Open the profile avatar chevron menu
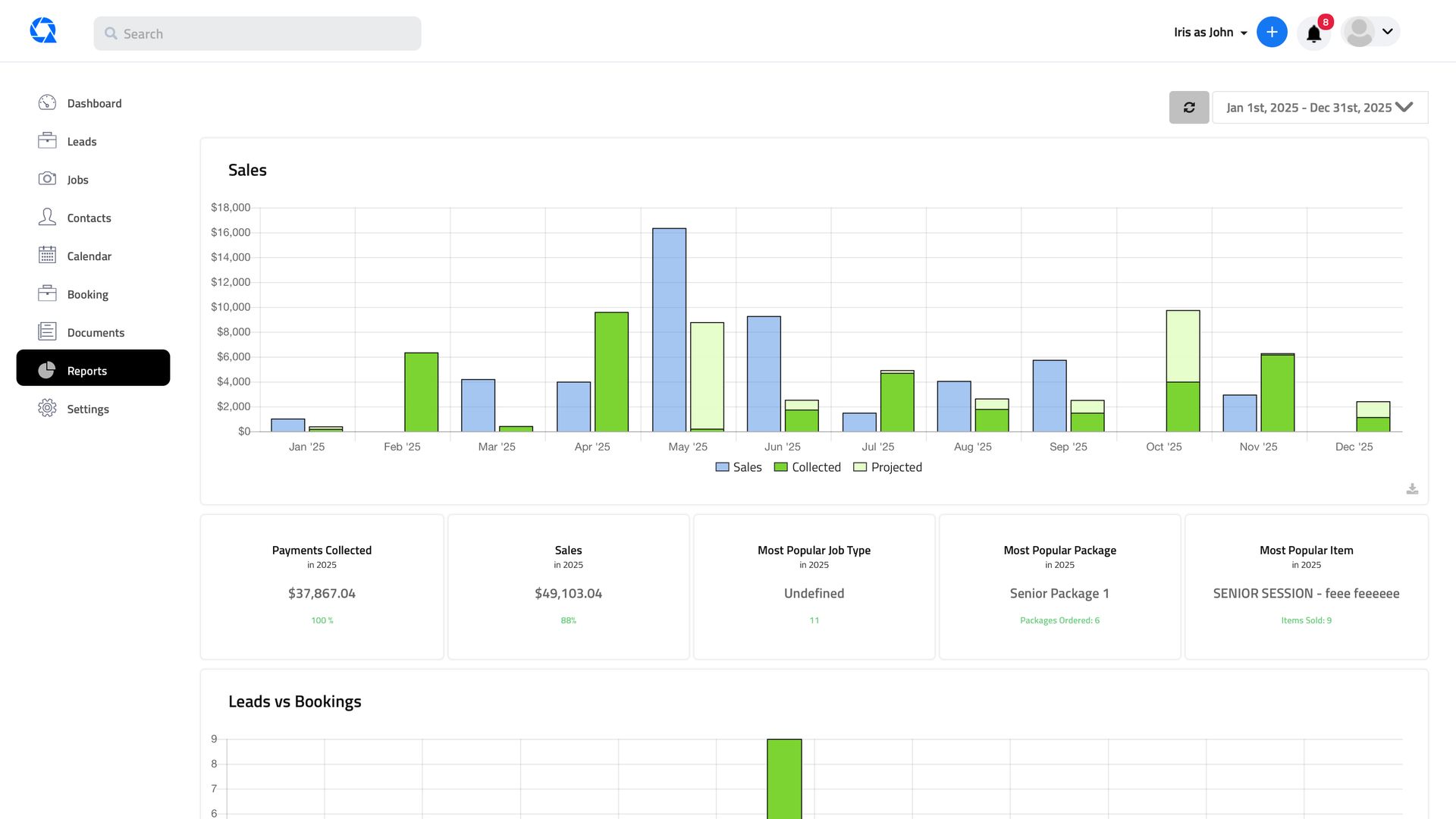Viewport: 1456px width, 819px height. (x=1387, y=32)
